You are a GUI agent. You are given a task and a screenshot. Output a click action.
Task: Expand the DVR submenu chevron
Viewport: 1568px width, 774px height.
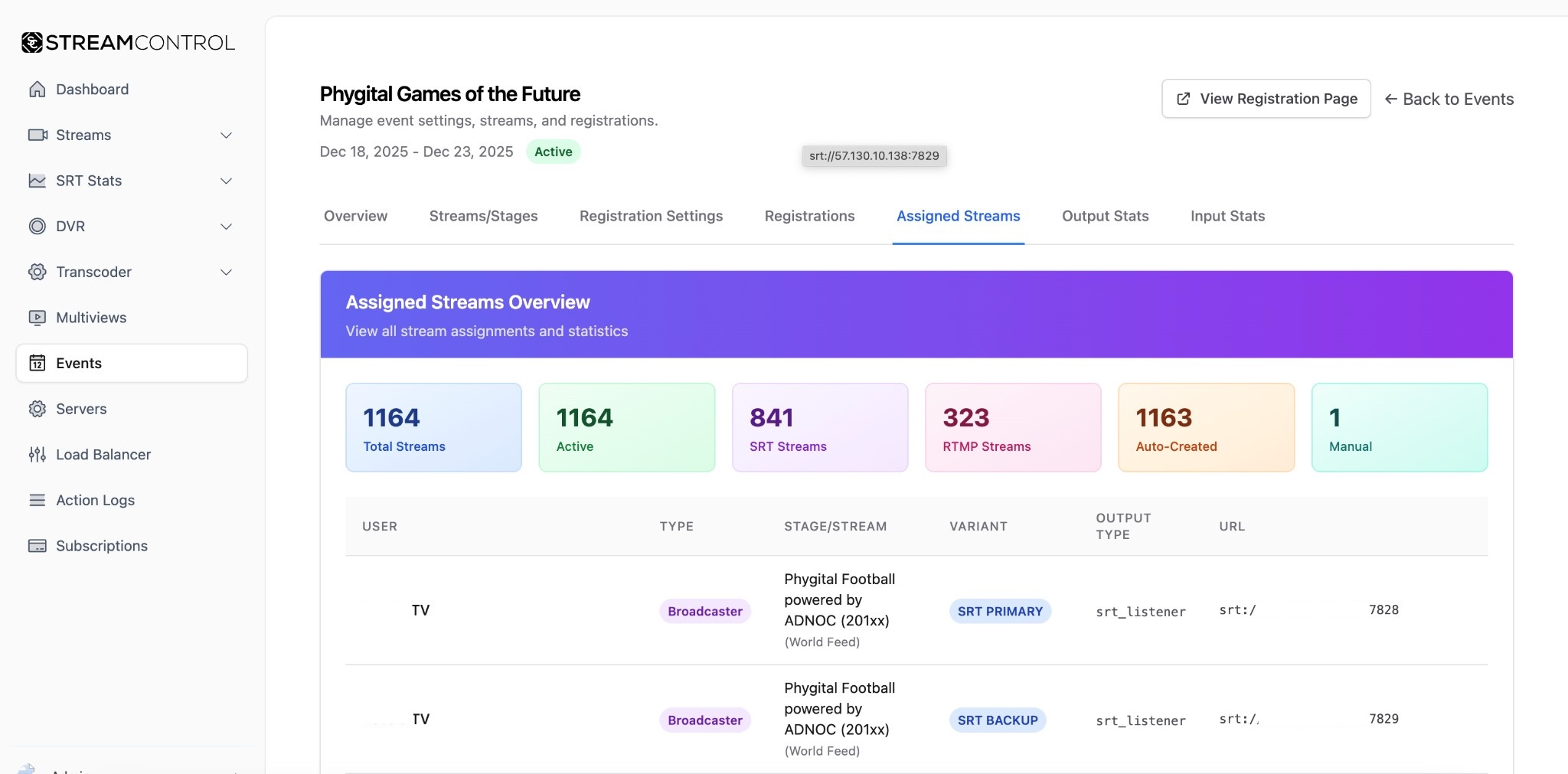pyautogui.click(x=226, y=227)
